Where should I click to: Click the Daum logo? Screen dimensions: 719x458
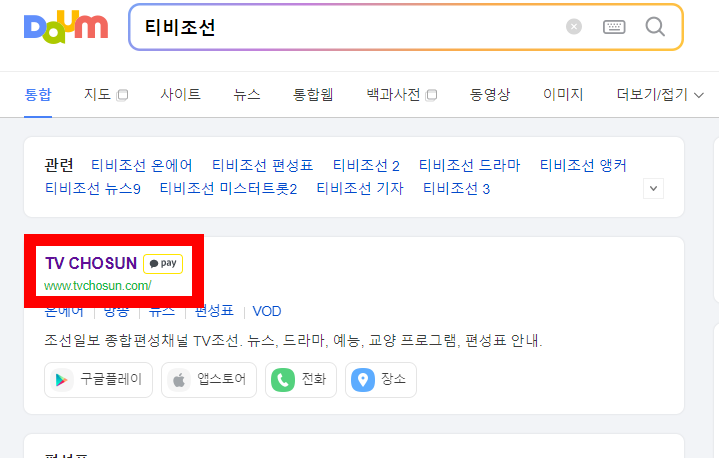pos(66,27)
